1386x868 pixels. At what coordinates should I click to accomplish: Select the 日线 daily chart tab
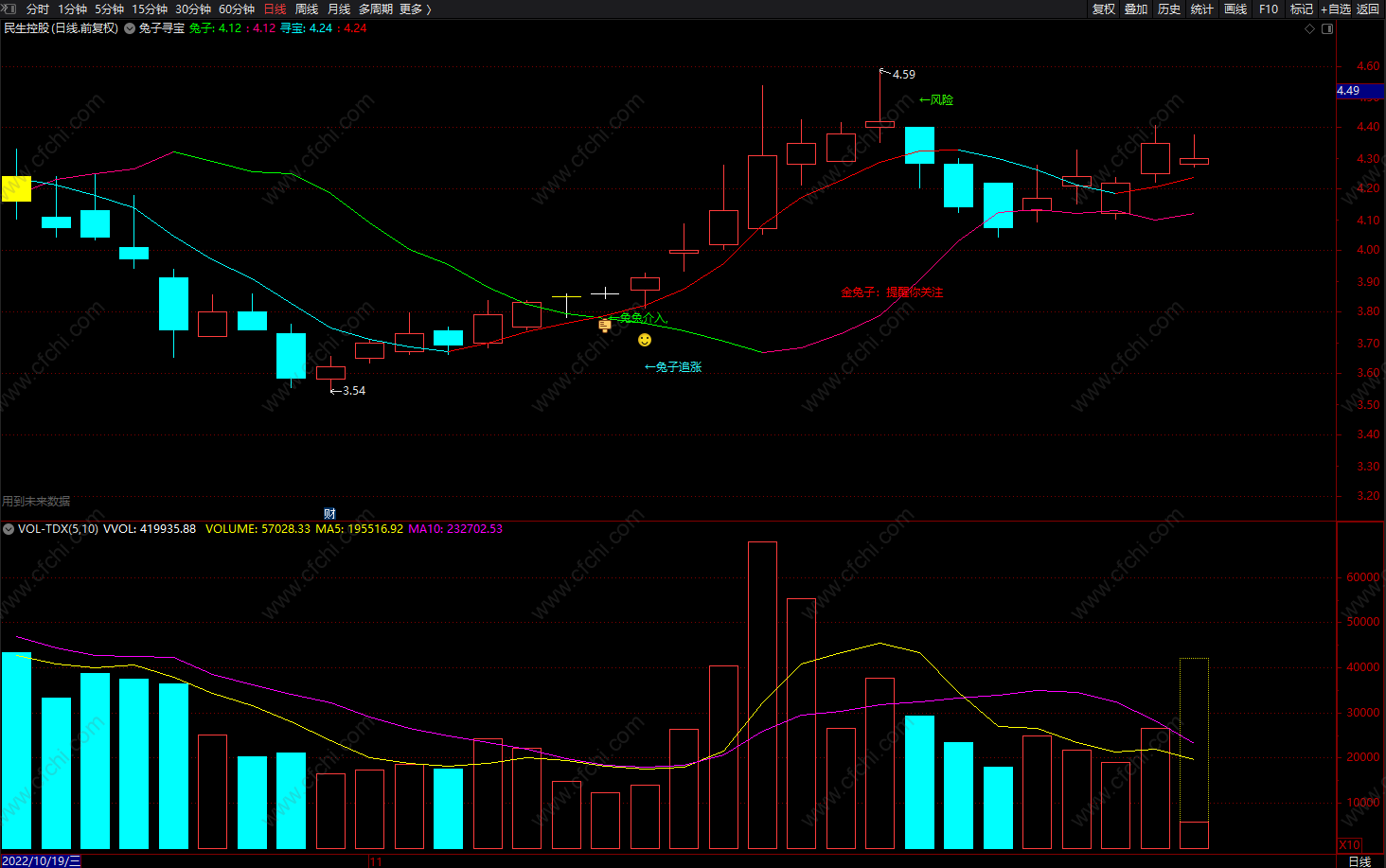pos(275,9)
